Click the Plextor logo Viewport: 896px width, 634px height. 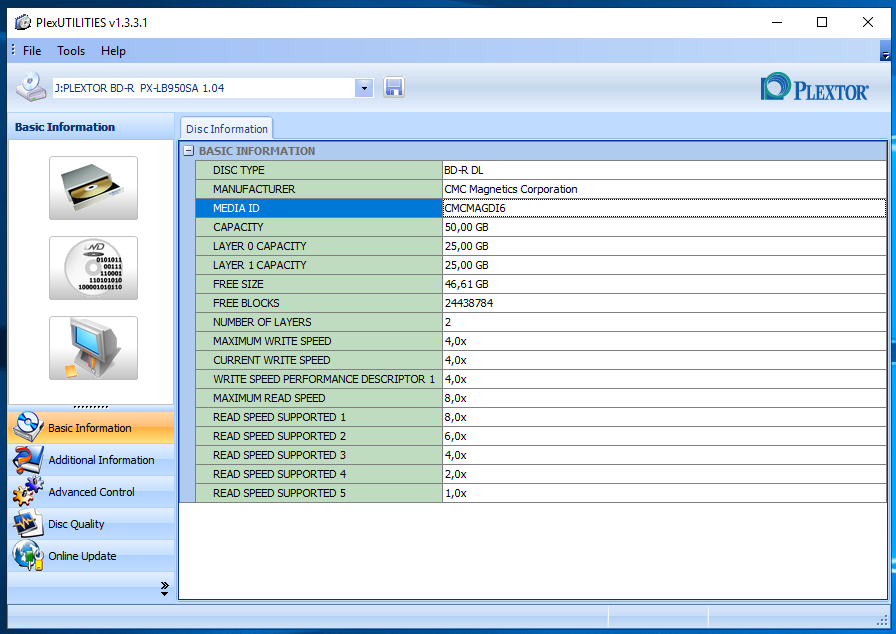coord(814,87)
